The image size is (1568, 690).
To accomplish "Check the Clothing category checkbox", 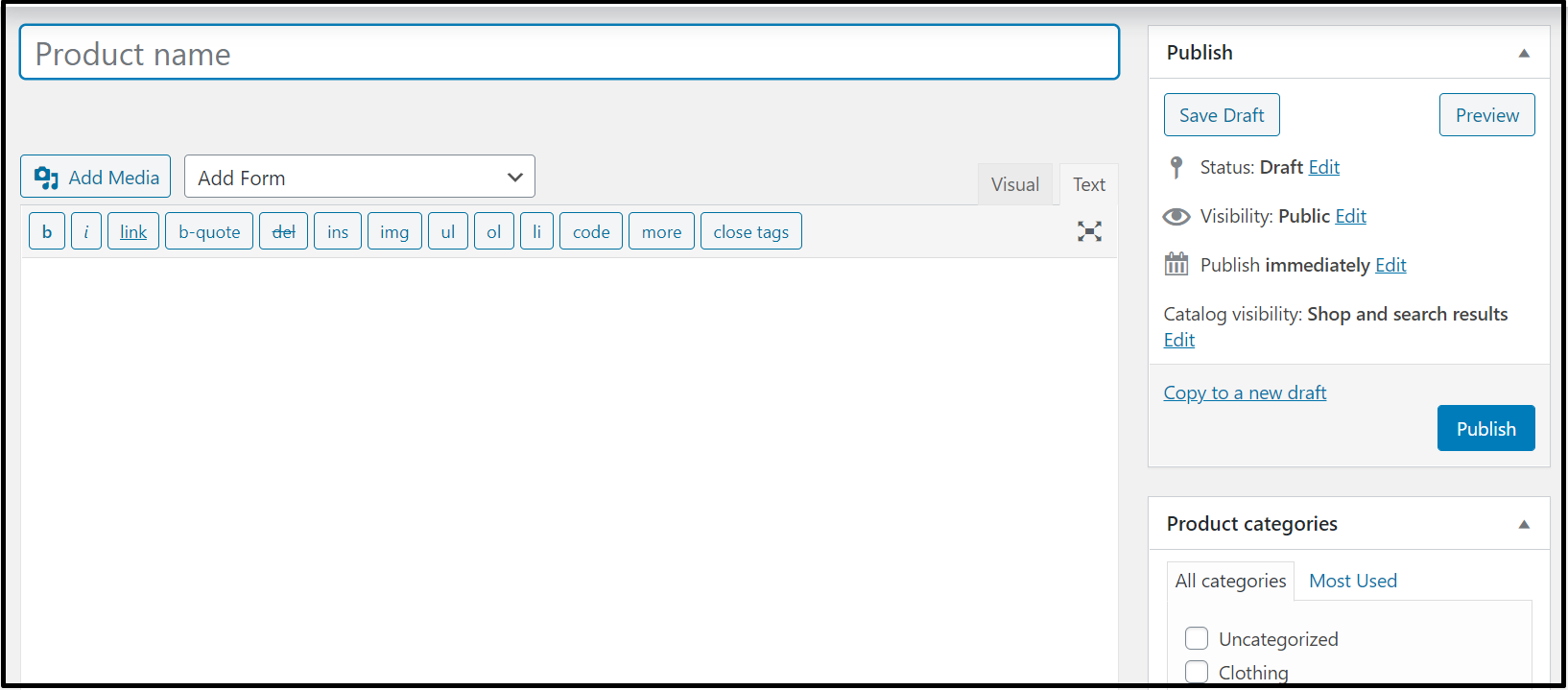I will [x=1197, y=672].
